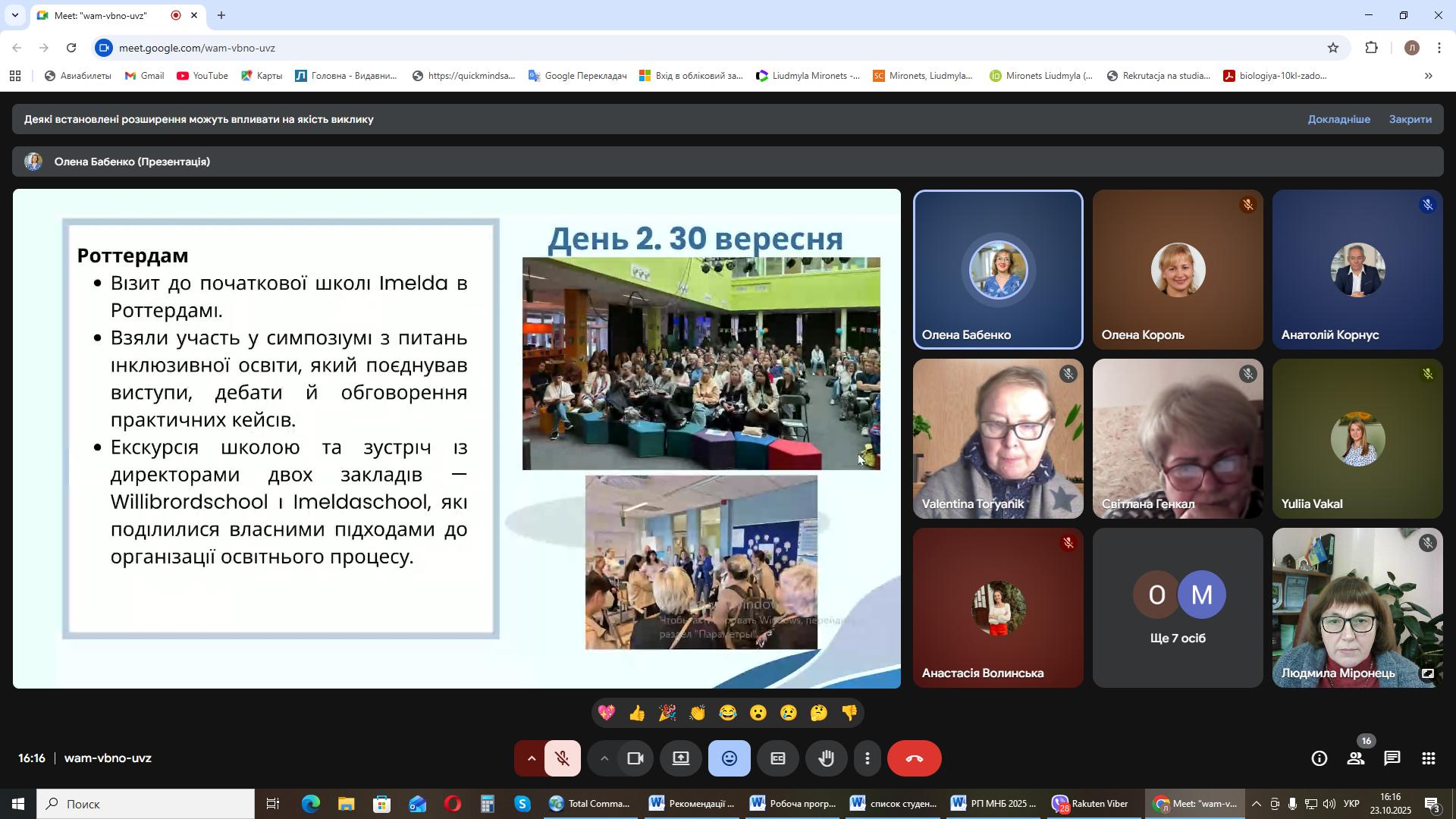Select the Ще 7 осіб participant tile
This screenshot has height=819, width=1456.
1177,608
